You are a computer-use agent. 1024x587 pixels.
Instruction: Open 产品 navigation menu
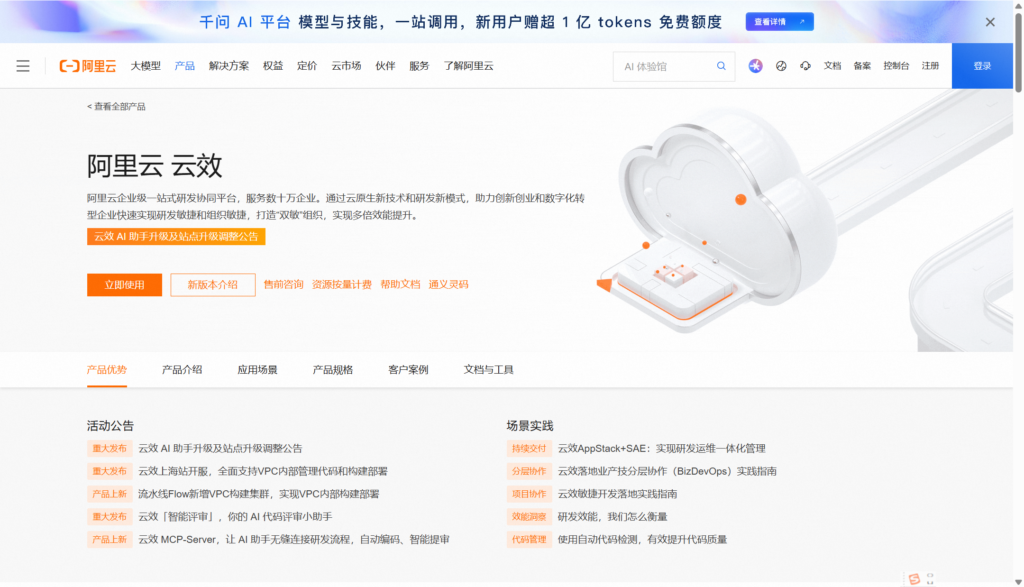click(x=185, y=66)
